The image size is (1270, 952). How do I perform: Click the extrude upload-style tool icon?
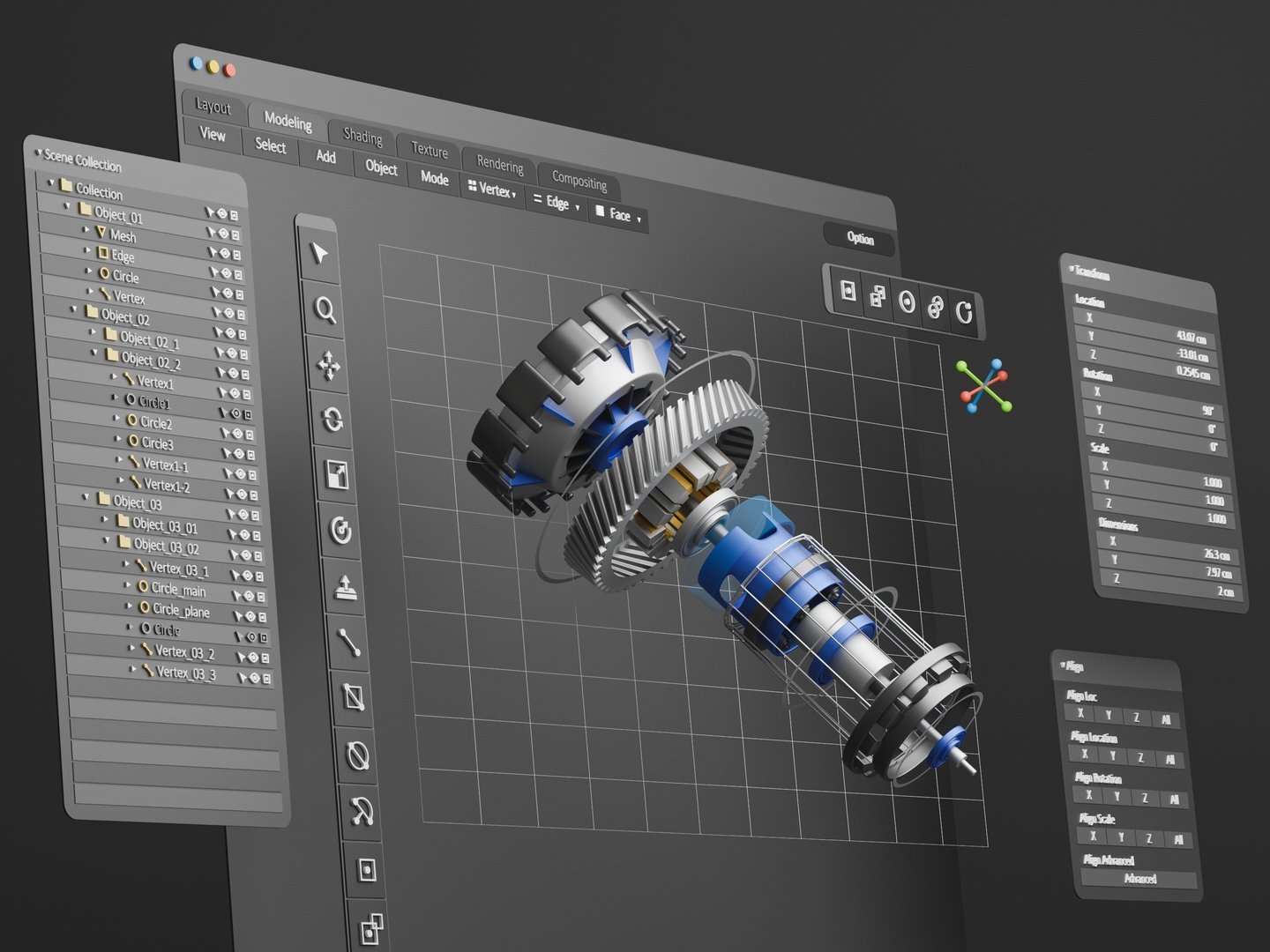pos(346,586)
